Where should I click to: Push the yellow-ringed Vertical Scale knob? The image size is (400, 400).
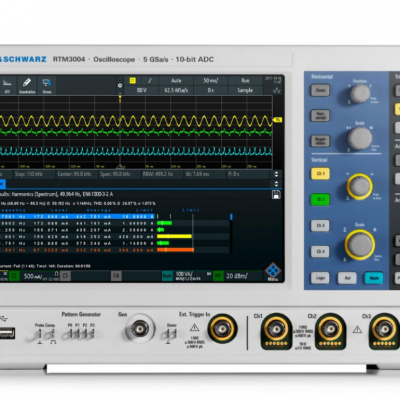tap(360, 244)
